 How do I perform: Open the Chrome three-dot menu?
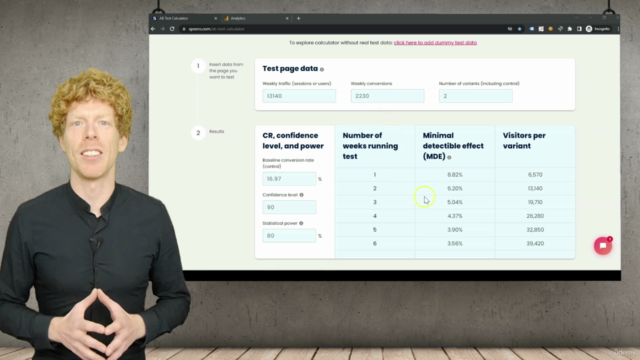[618, 29]
